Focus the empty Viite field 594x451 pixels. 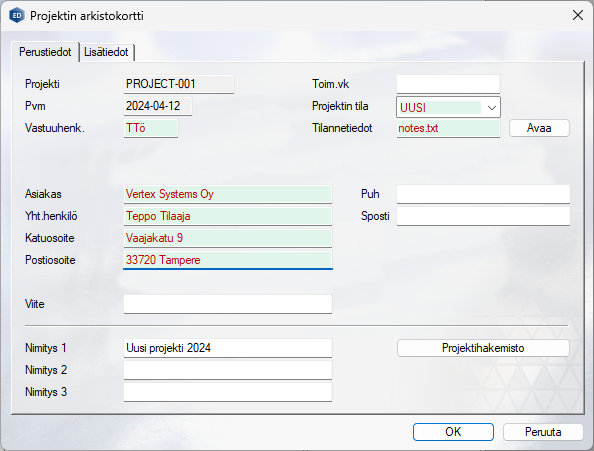pyautogui.click(x=228, y=304)
